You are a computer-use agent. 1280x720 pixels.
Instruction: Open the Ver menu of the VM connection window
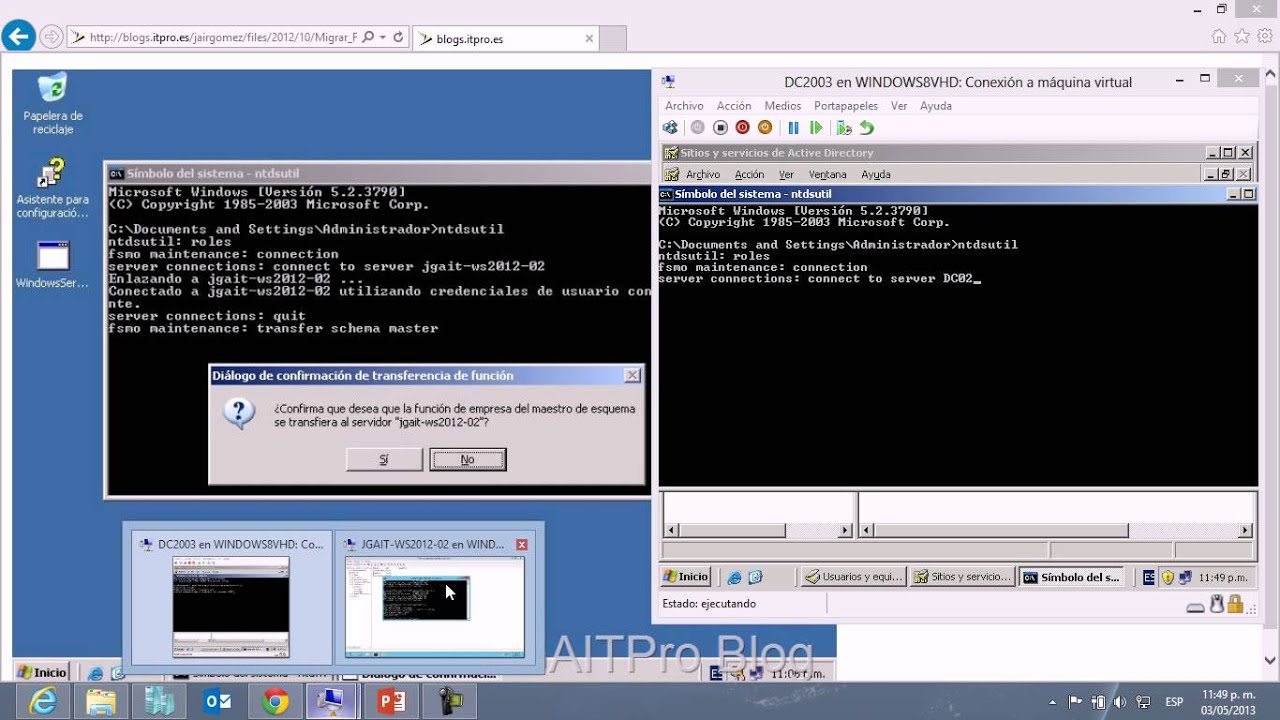click(899, 106)
